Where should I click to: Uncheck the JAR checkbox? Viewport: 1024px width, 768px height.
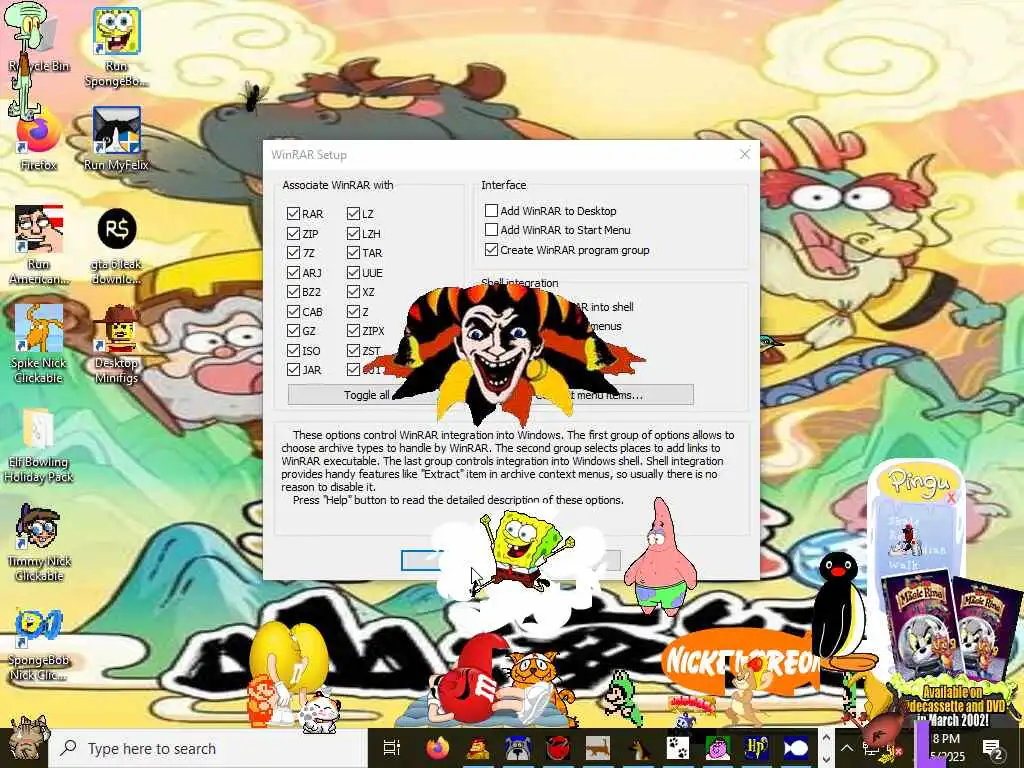coord(293,370)
